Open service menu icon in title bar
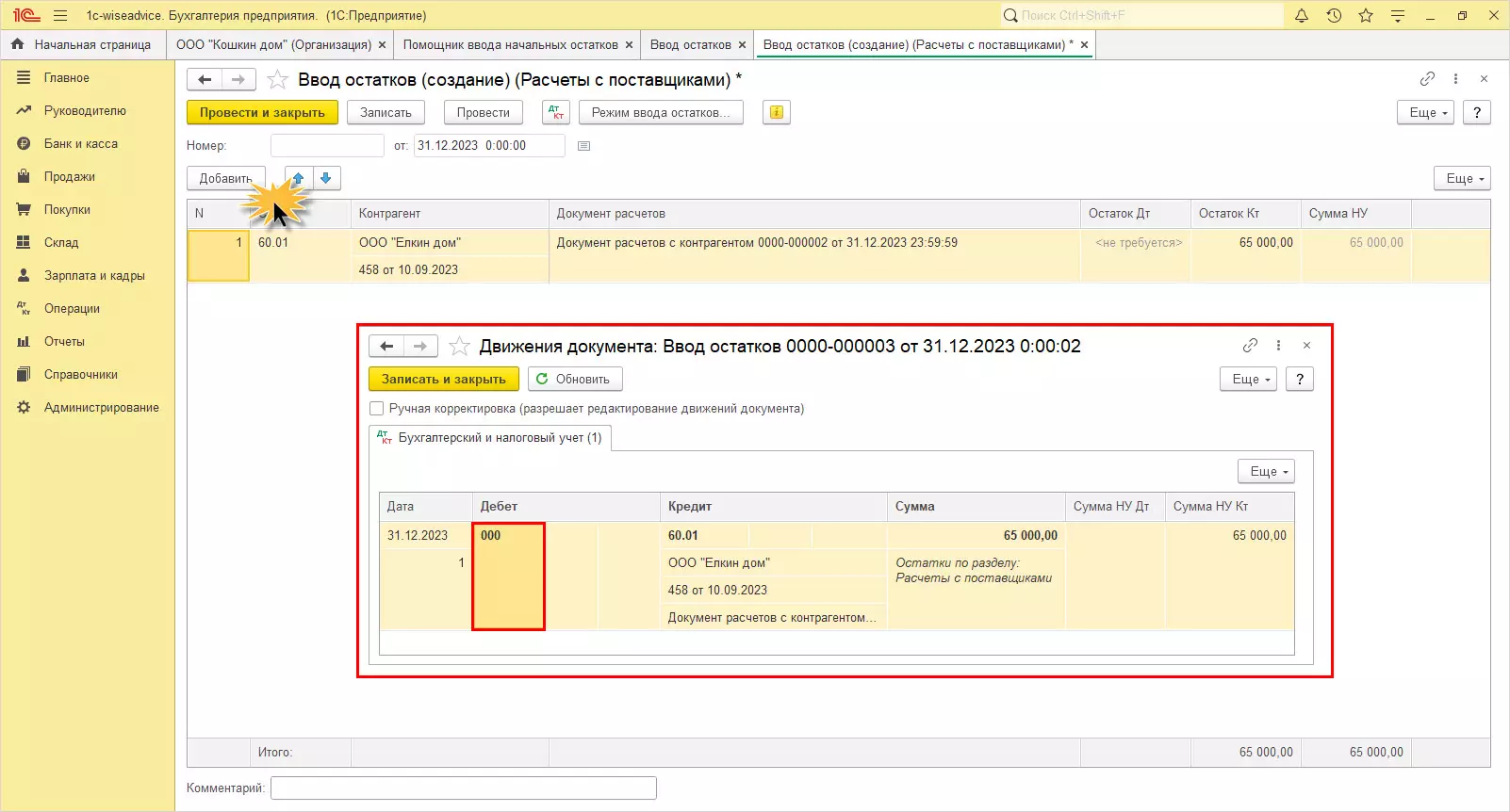Viewport: 1510px width, 812px height. pyautogui.click(x=1398, y=15)
